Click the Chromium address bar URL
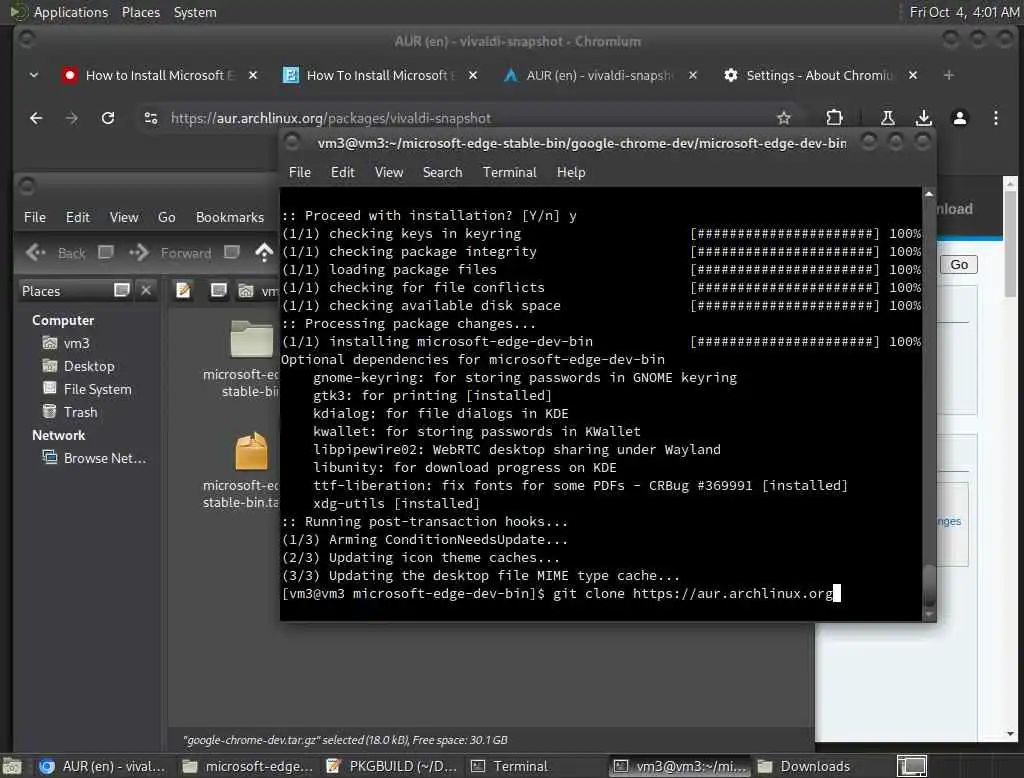This screenshot has height=778, width=1024. tap(330, 118)
